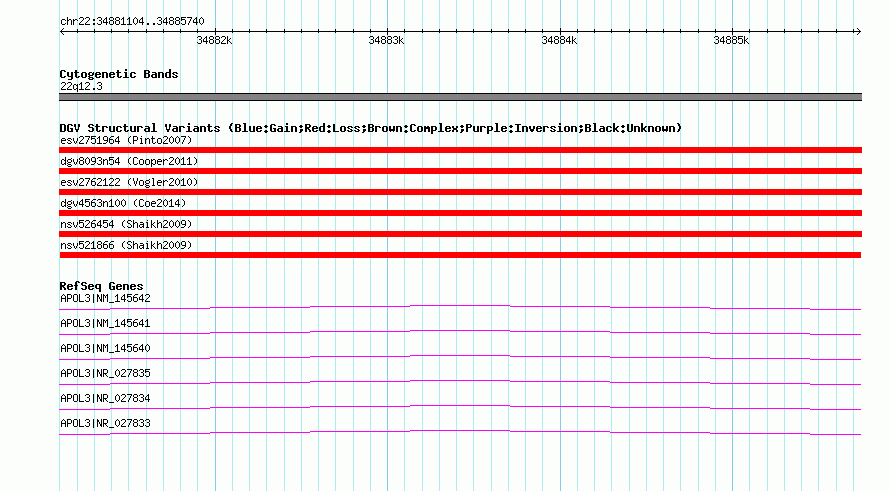Click the DGV Structural Variants track title
Image resolution: width=890 pixels, height=491 pixels.
[x=371, y=128]
